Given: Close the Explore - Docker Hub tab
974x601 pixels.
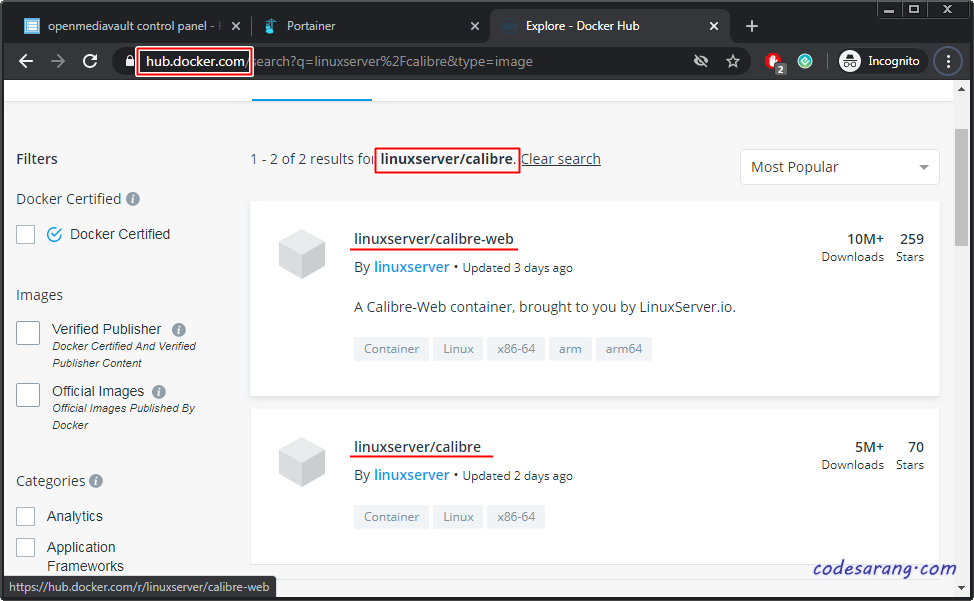Looking at the screenshot, I should [714, 26].
